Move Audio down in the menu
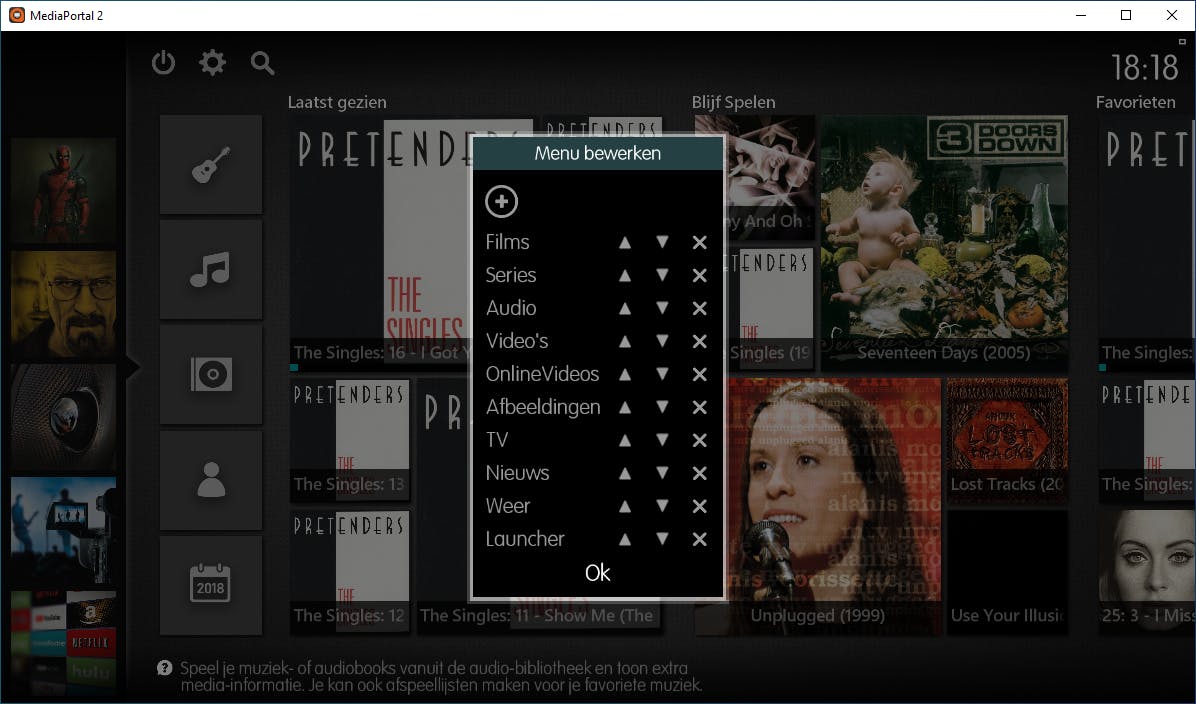Viewport: 1196px width, 704px height. coord(662,308)
